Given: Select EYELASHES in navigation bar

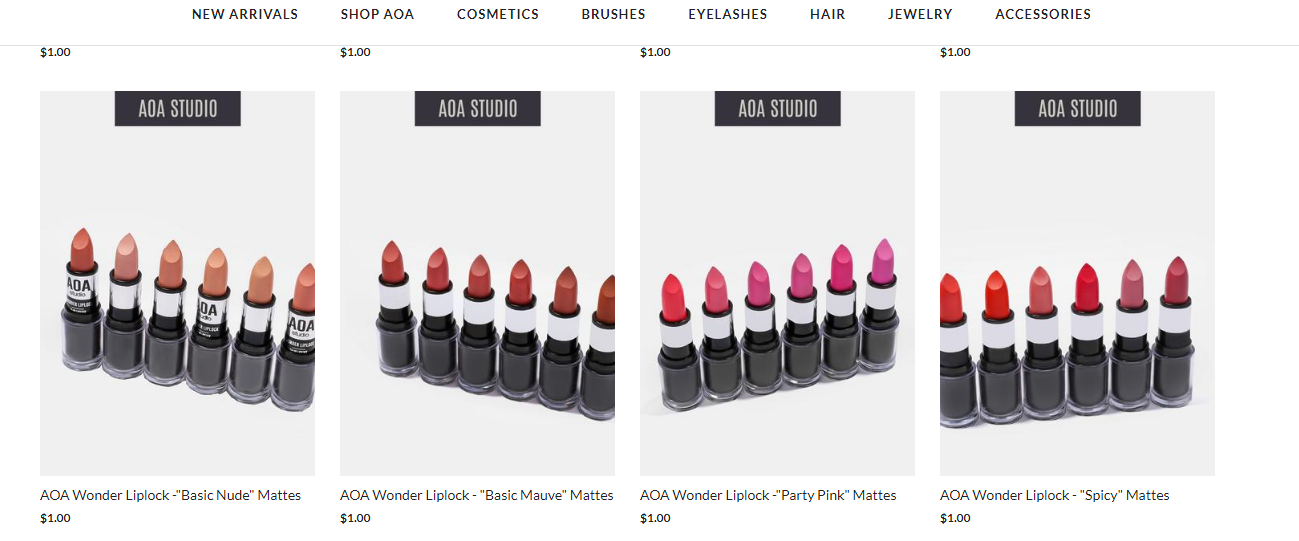Looking at the screenshot, I should pyautogui.click(x=728, y=14).
